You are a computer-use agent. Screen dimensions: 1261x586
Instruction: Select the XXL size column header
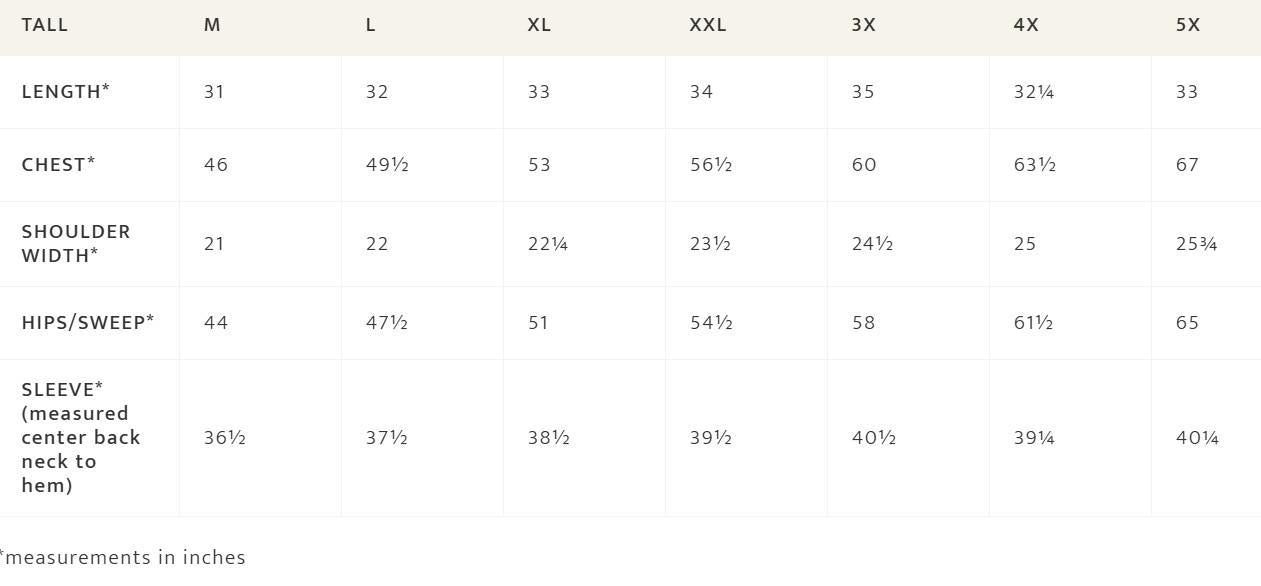708,25
